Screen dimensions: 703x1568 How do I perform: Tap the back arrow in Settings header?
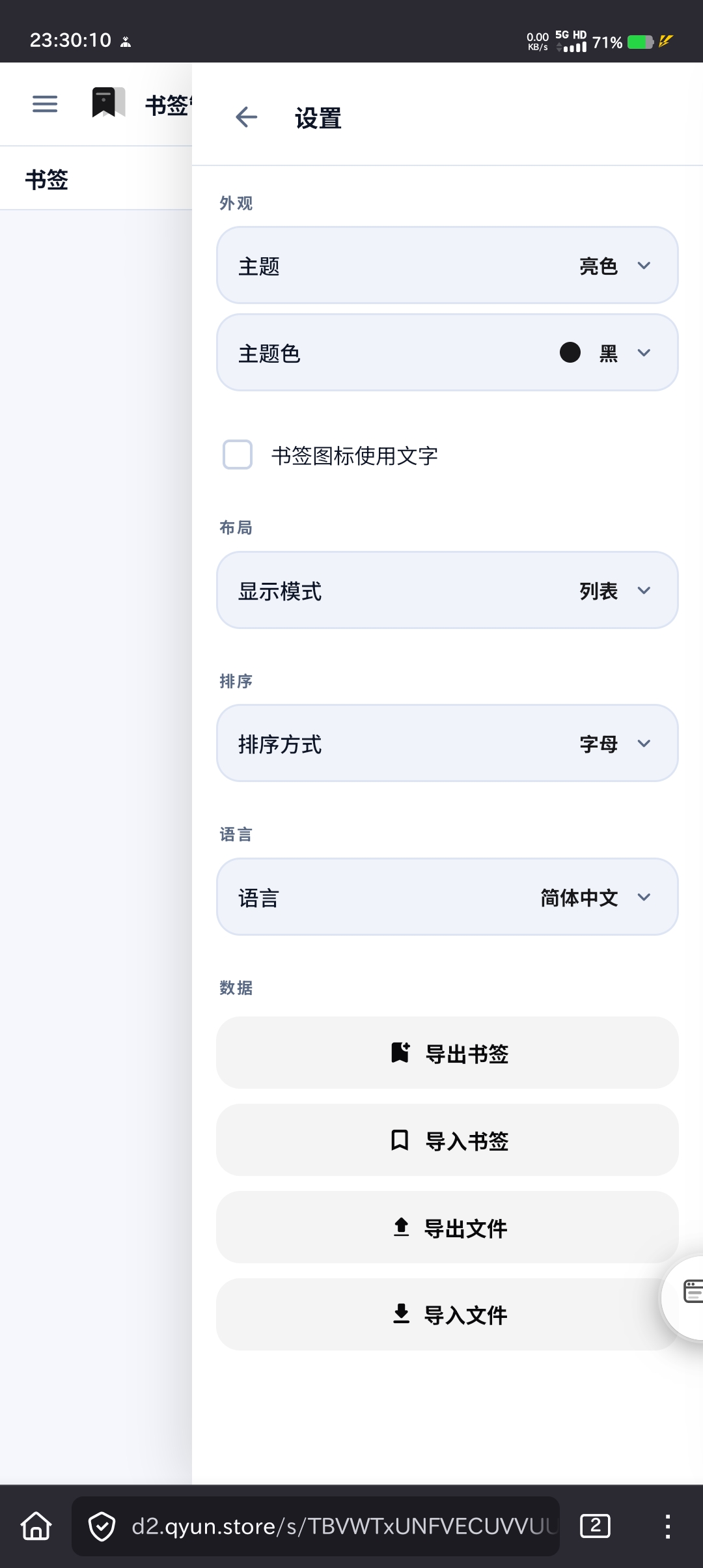[246, 117]
